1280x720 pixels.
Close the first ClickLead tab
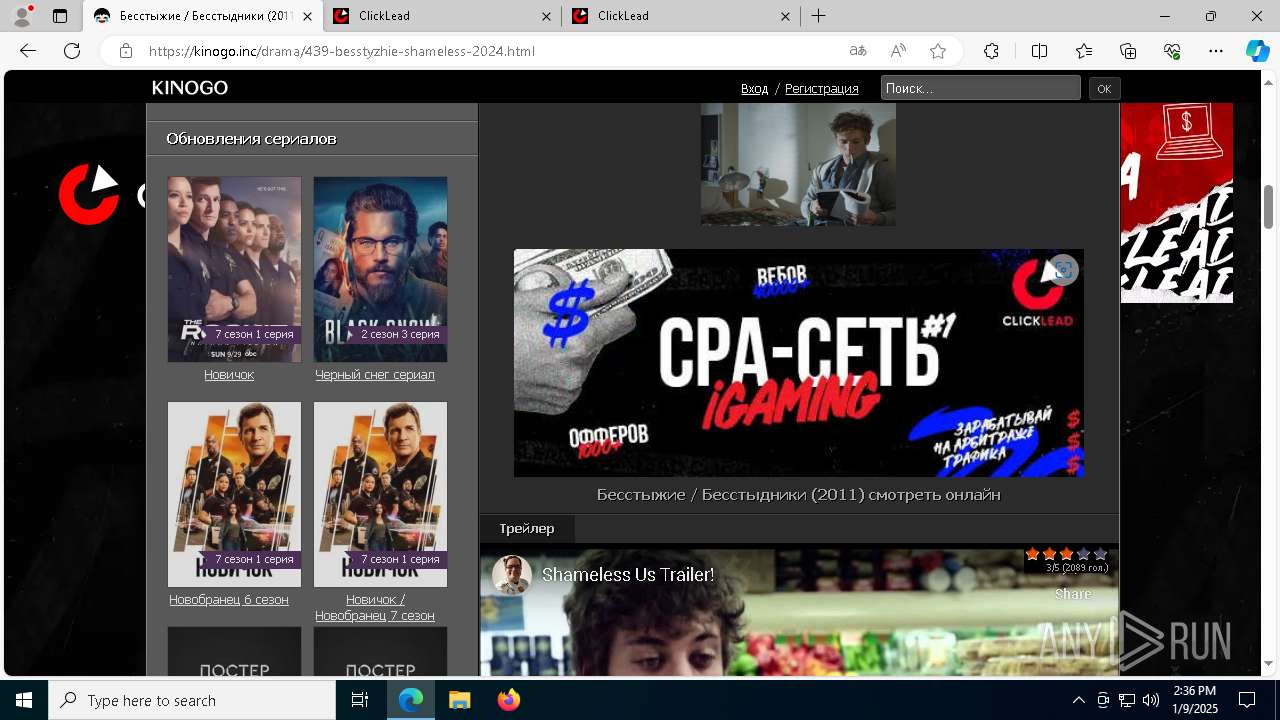pos(547,16)
